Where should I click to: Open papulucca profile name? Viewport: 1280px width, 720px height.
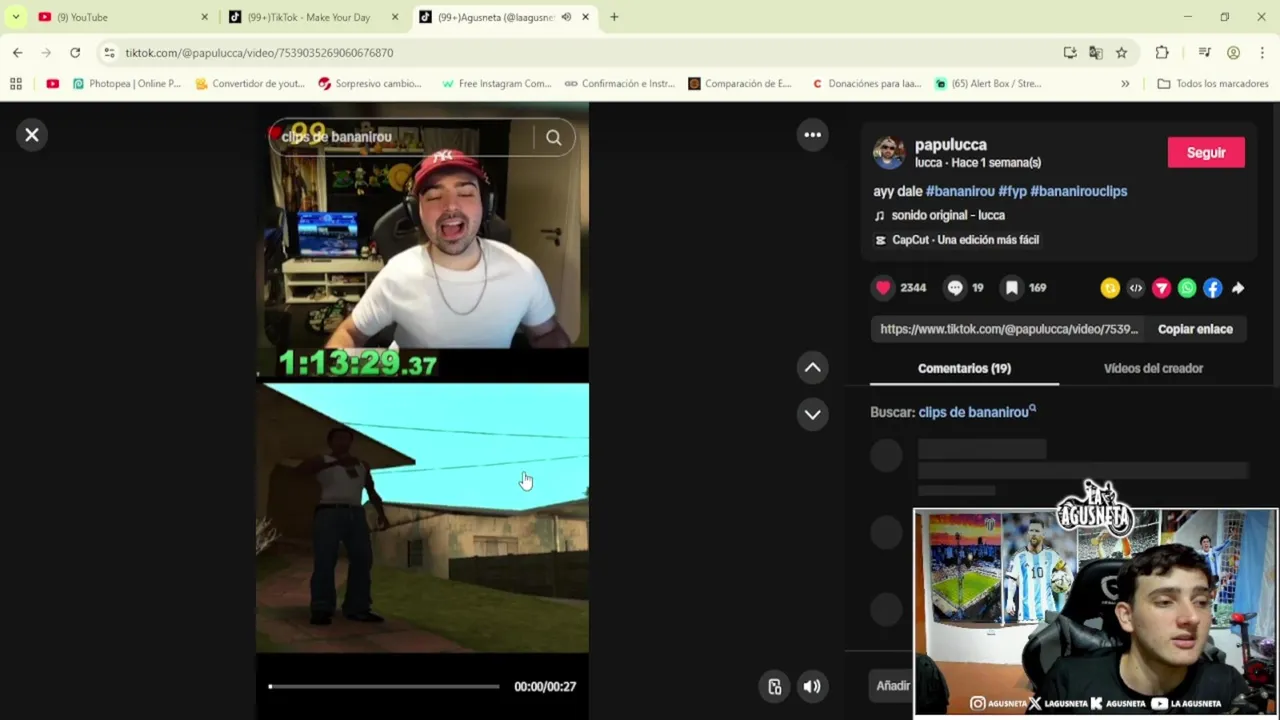[x=951, y=145]
